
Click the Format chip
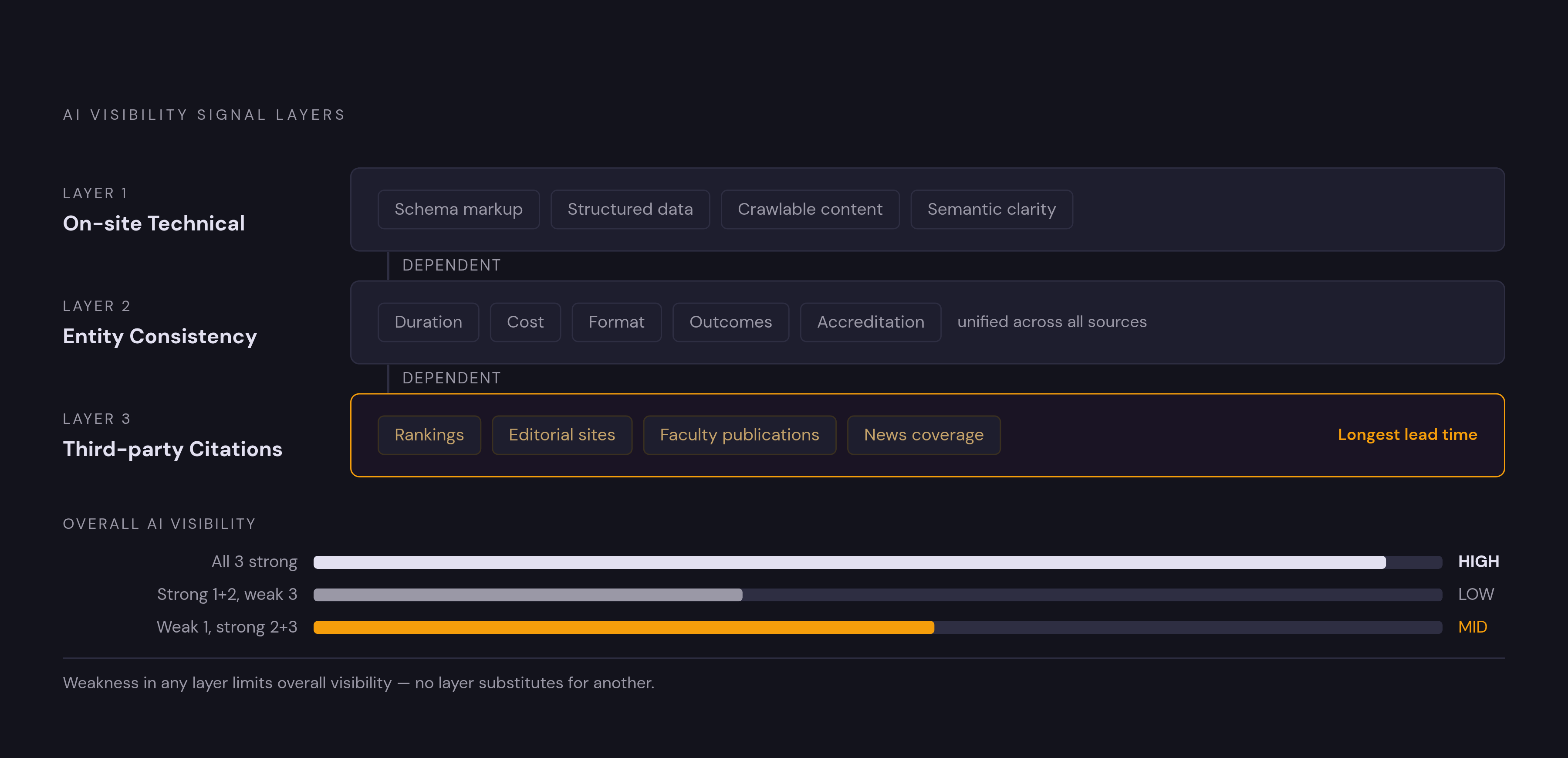click(616, 322)
